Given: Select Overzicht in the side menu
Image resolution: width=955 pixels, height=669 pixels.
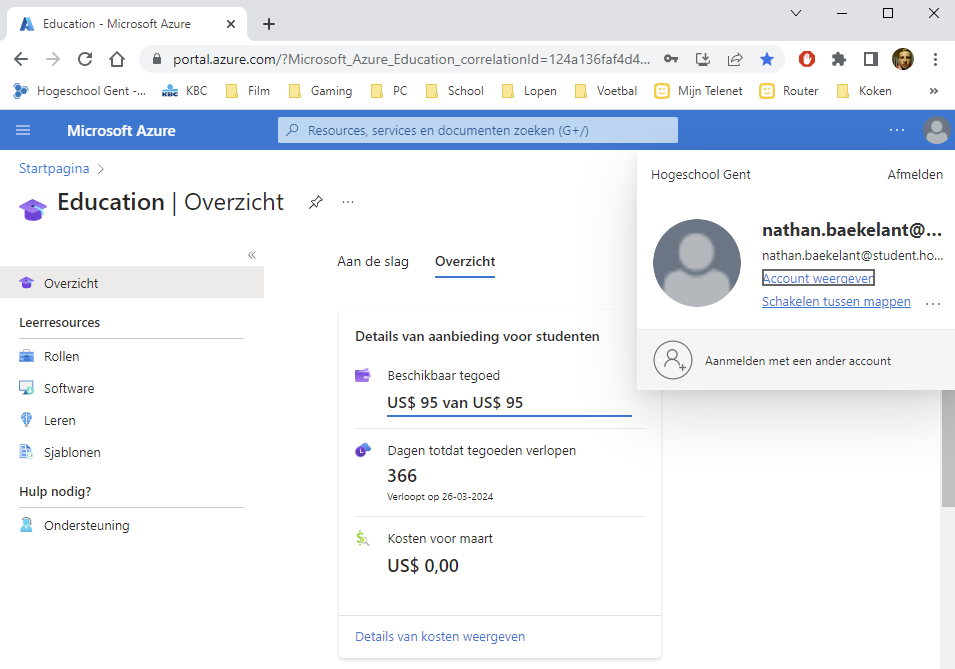Looking at the screenshot, I should [x=132, y=283].
